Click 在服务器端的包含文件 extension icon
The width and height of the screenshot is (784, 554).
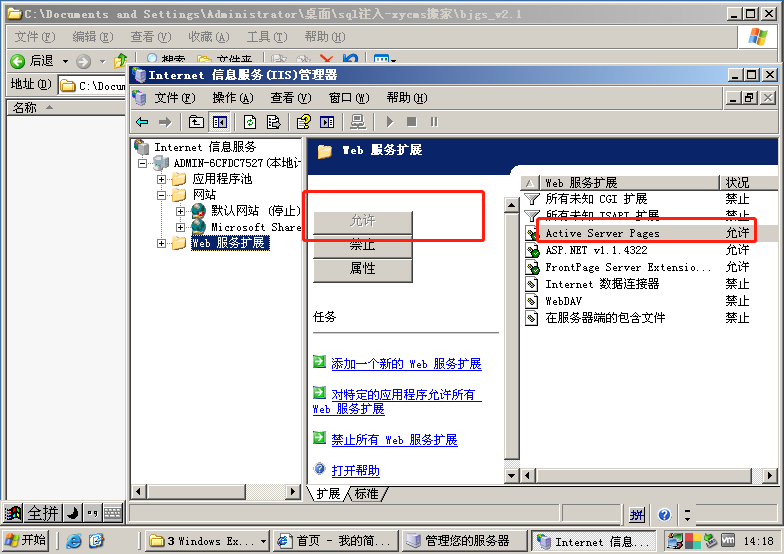(532, 318)
